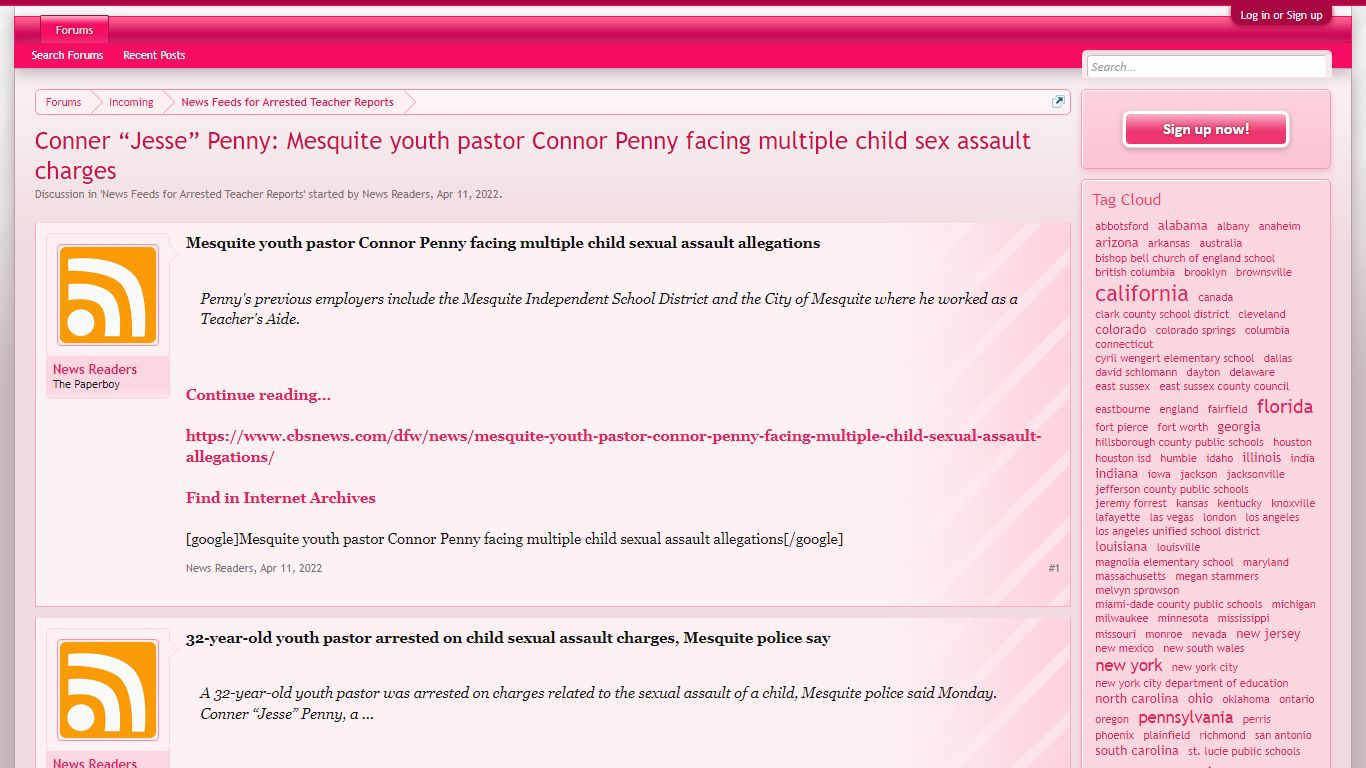
Task: Open Continue reading... link in first post
Action: coord(258,395)
